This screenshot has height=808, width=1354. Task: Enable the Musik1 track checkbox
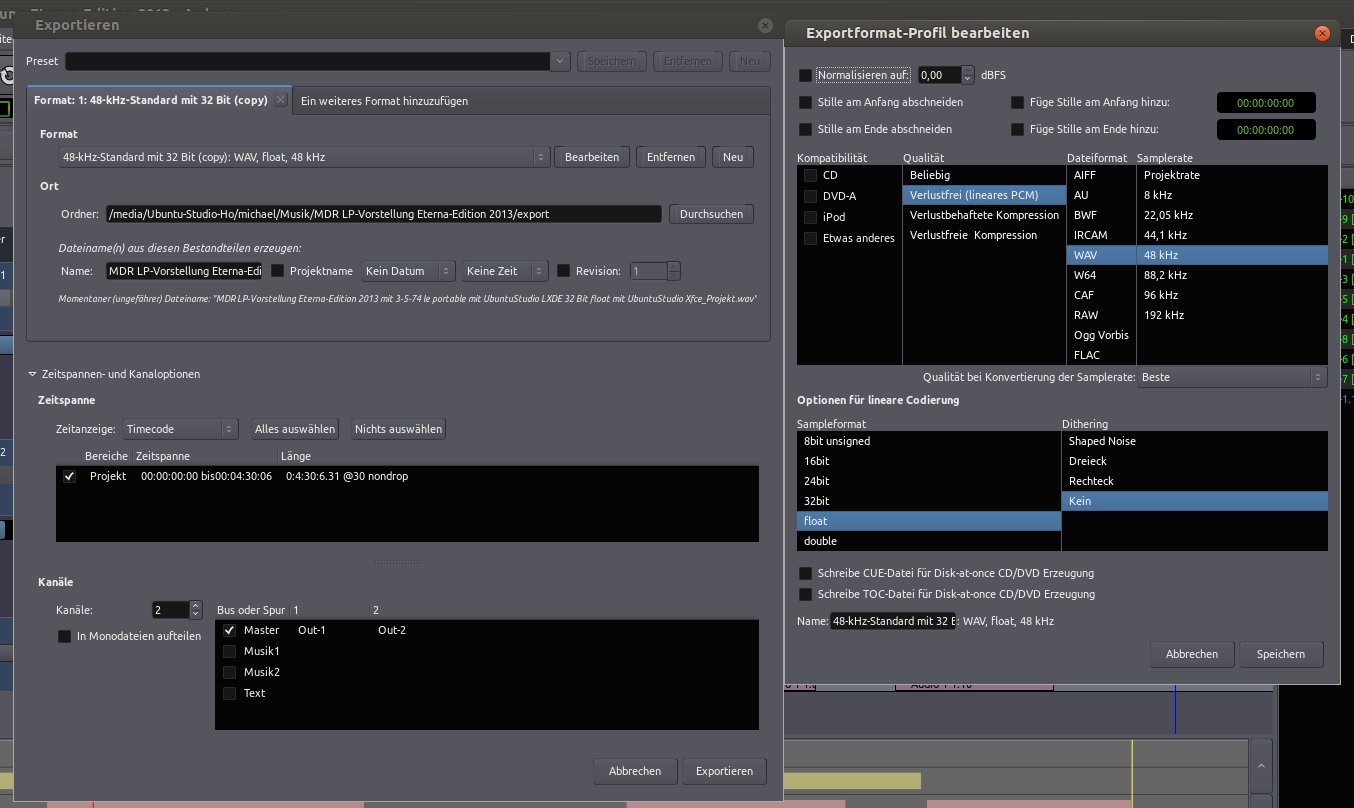tap(230, 651)
